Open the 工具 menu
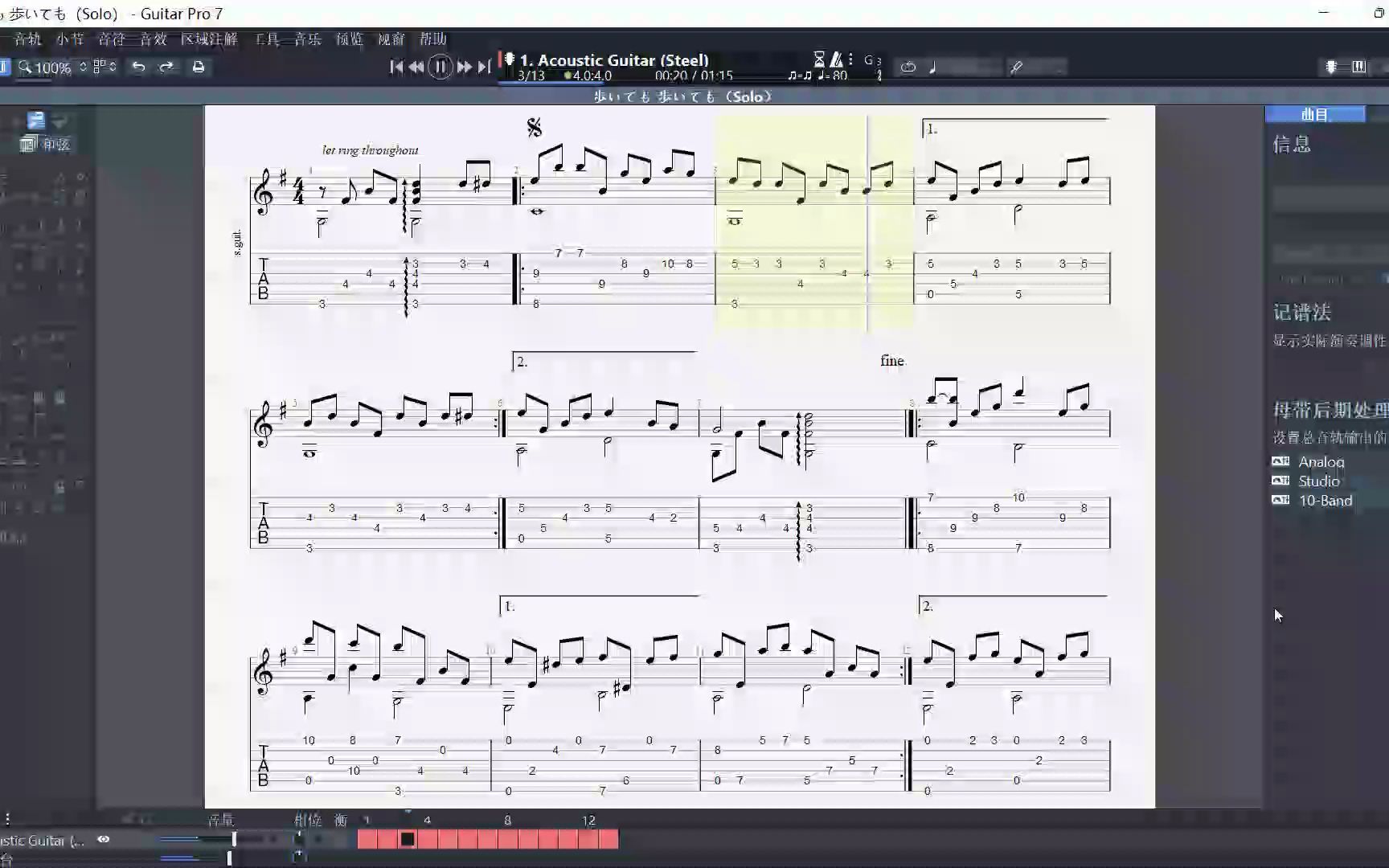 [267, 39]
